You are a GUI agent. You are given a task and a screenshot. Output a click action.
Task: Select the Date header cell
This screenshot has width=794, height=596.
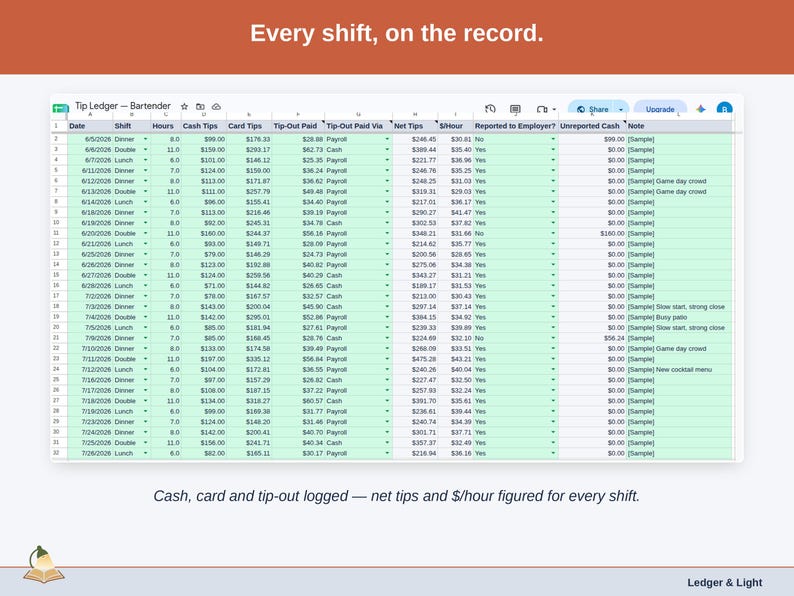point(90,126)
